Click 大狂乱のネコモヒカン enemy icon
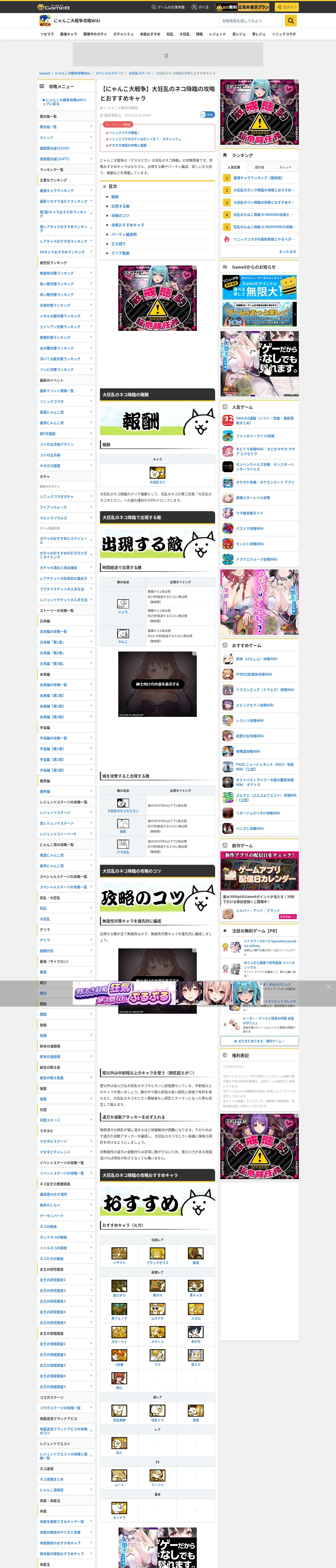336x1568 pixels. coord(123,803)
